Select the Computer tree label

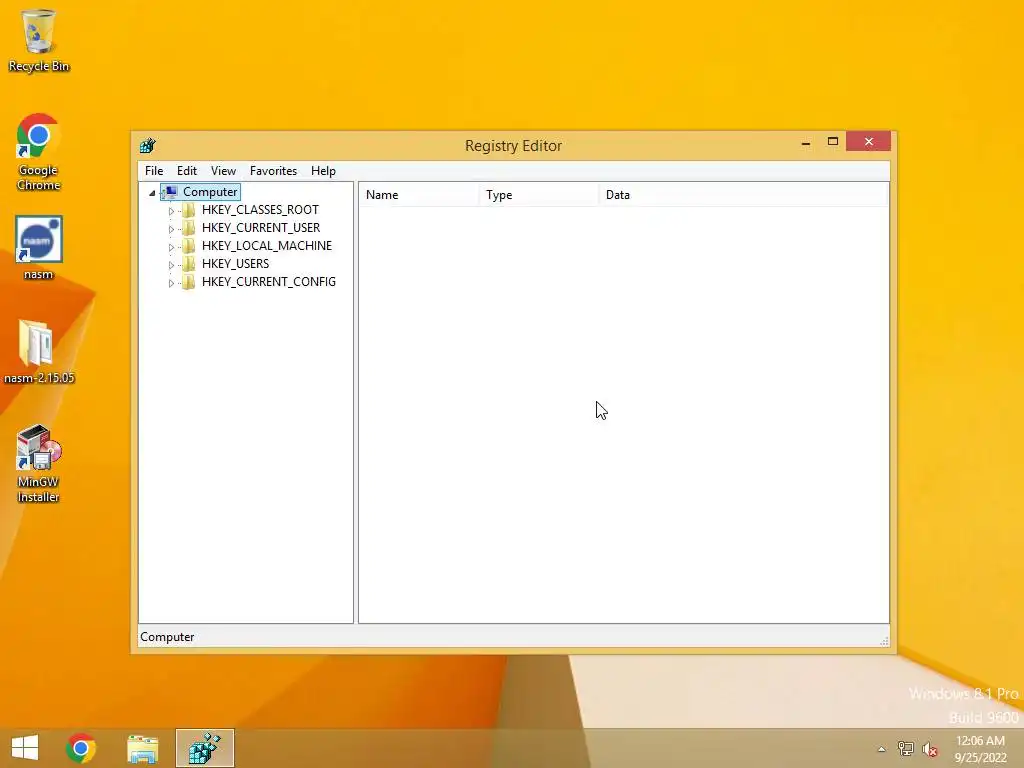pos(210,192)
